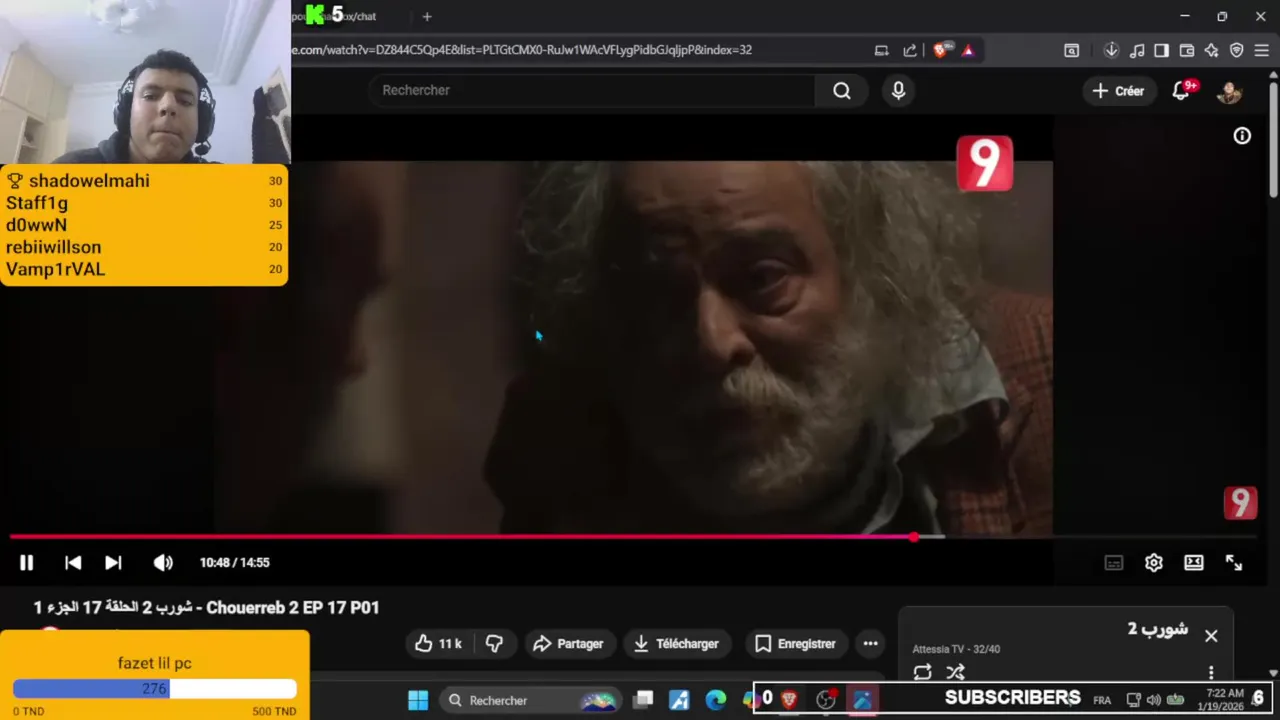Open the account avatar menu
This screenshot has width=1280, height=720.
[1229, 92]
